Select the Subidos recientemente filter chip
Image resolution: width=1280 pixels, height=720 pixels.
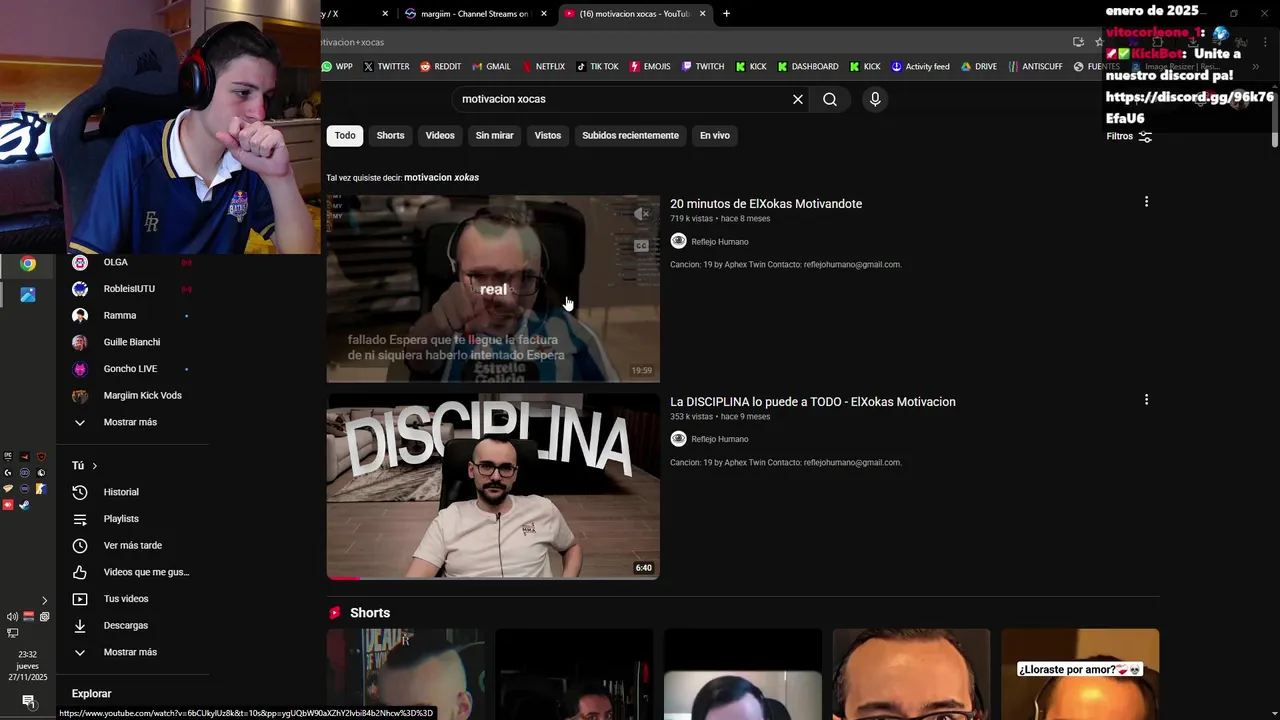pos(630,136)
